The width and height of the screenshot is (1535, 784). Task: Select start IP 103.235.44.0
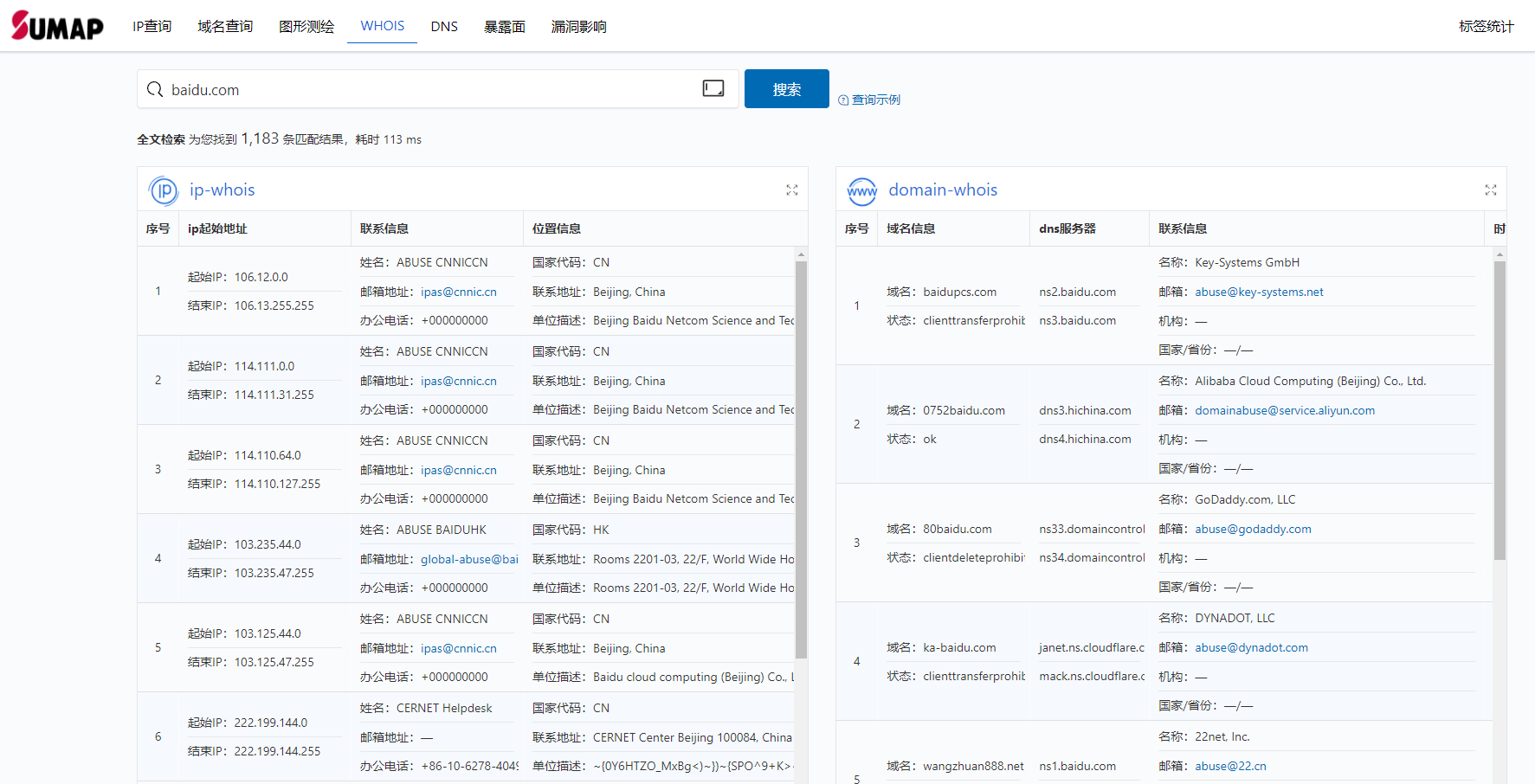pos(268,544)
